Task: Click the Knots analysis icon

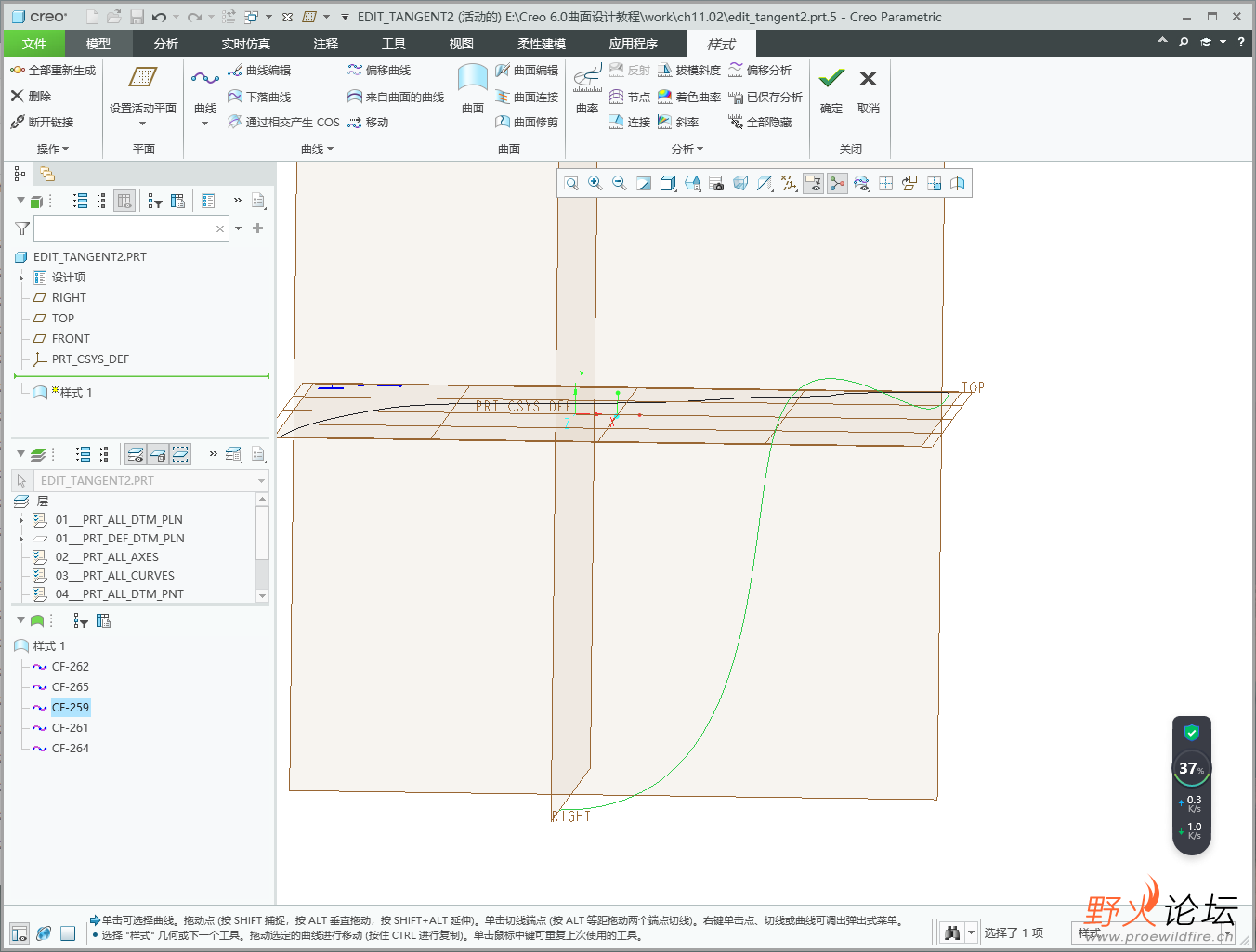Action: click(x=617, y=97)
